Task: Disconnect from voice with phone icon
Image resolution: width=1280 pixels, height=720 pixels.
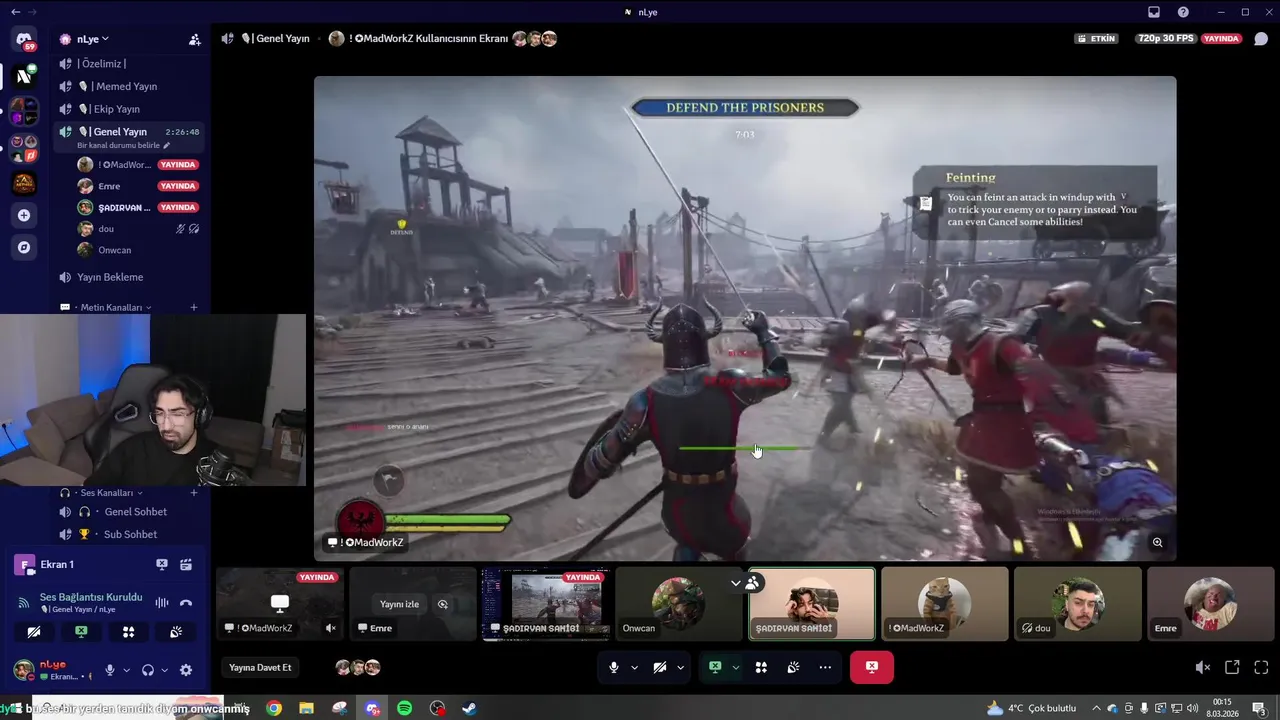Action: coord(186,602)
